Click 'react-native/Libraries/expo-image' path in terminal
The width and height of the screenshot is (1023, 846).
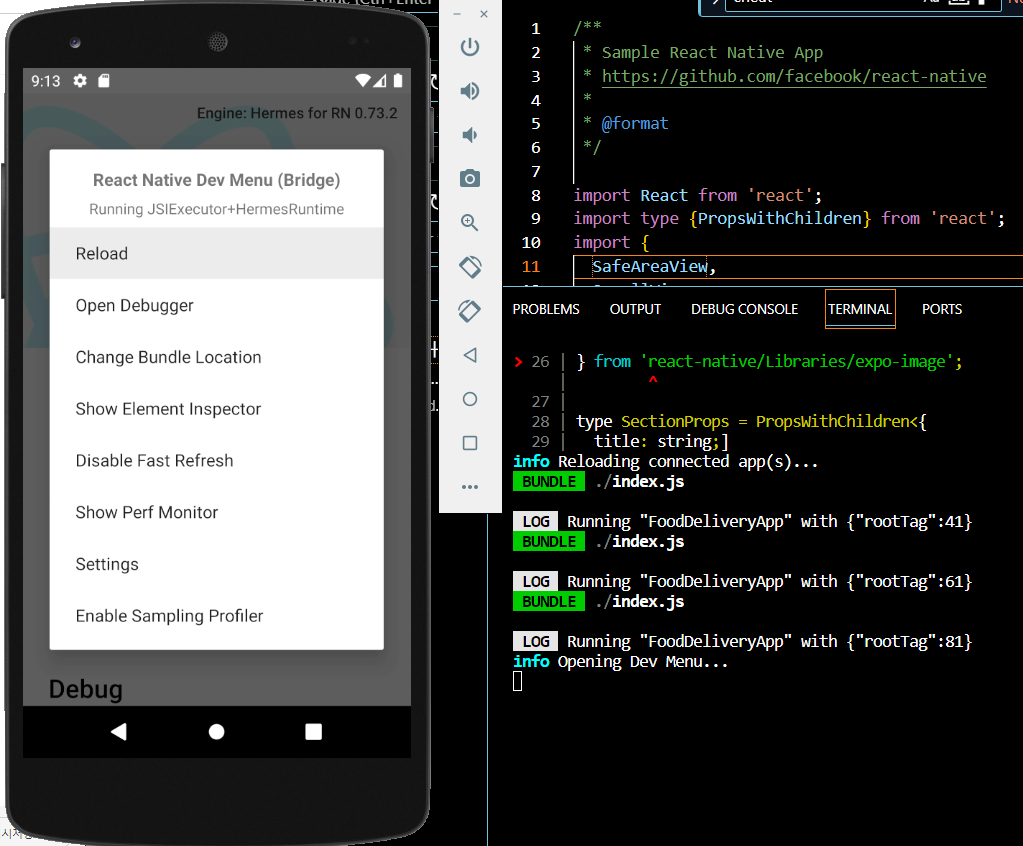(x=797, y=361)
